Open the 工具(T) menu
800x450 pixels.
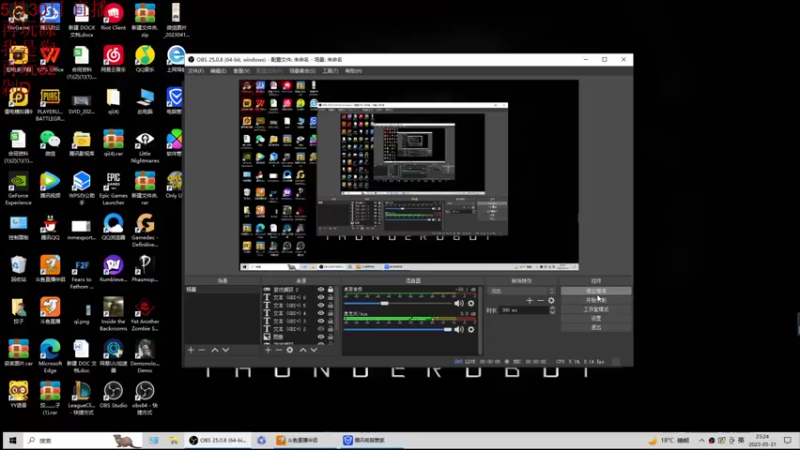point(330,71)
